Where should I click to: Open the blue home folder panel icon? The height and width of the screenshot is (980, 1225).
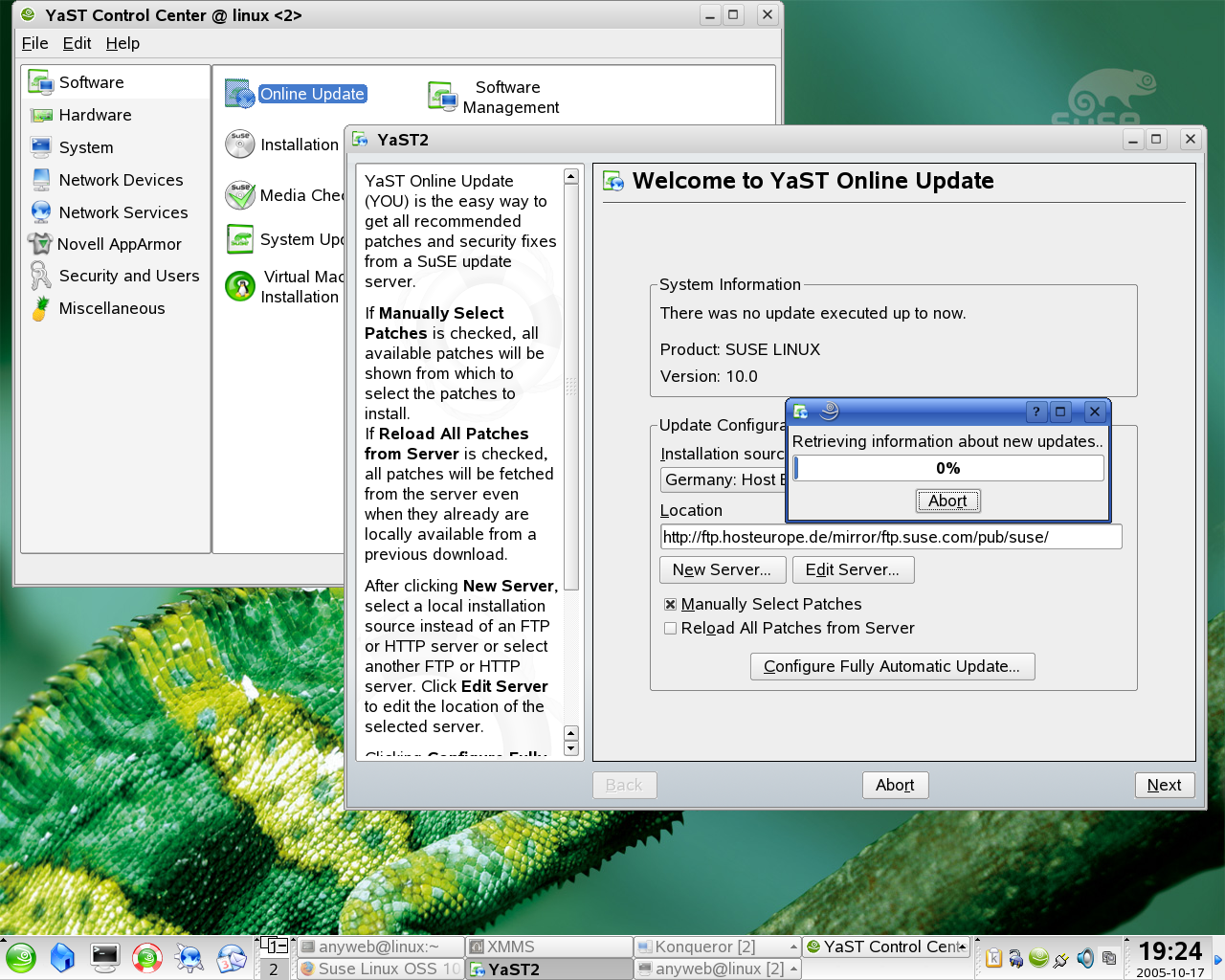(x=62, y=957)
